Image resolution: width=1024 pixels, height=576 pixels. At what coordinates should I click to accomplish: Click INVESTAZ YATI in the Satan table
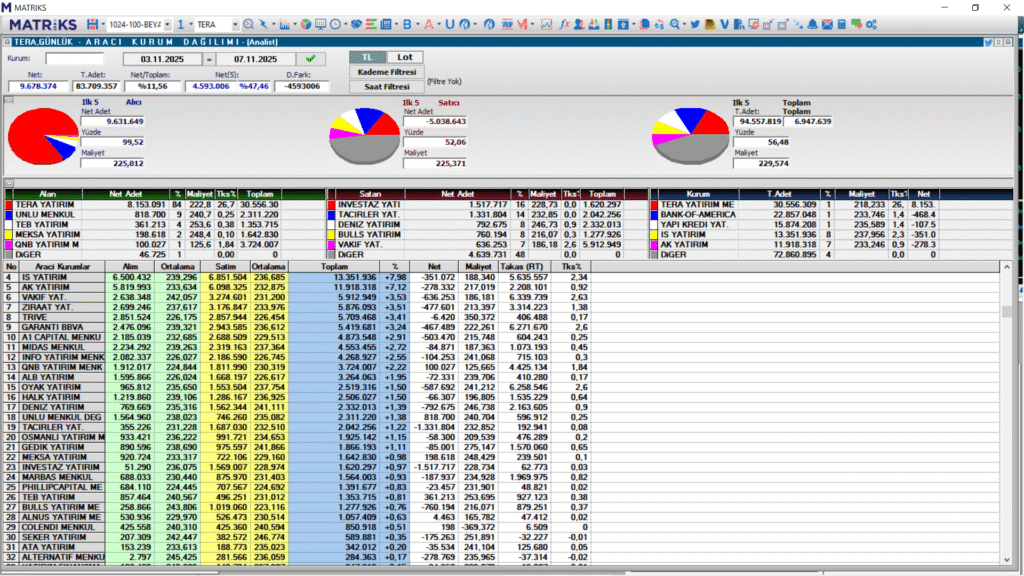click(x=369, y=204)
